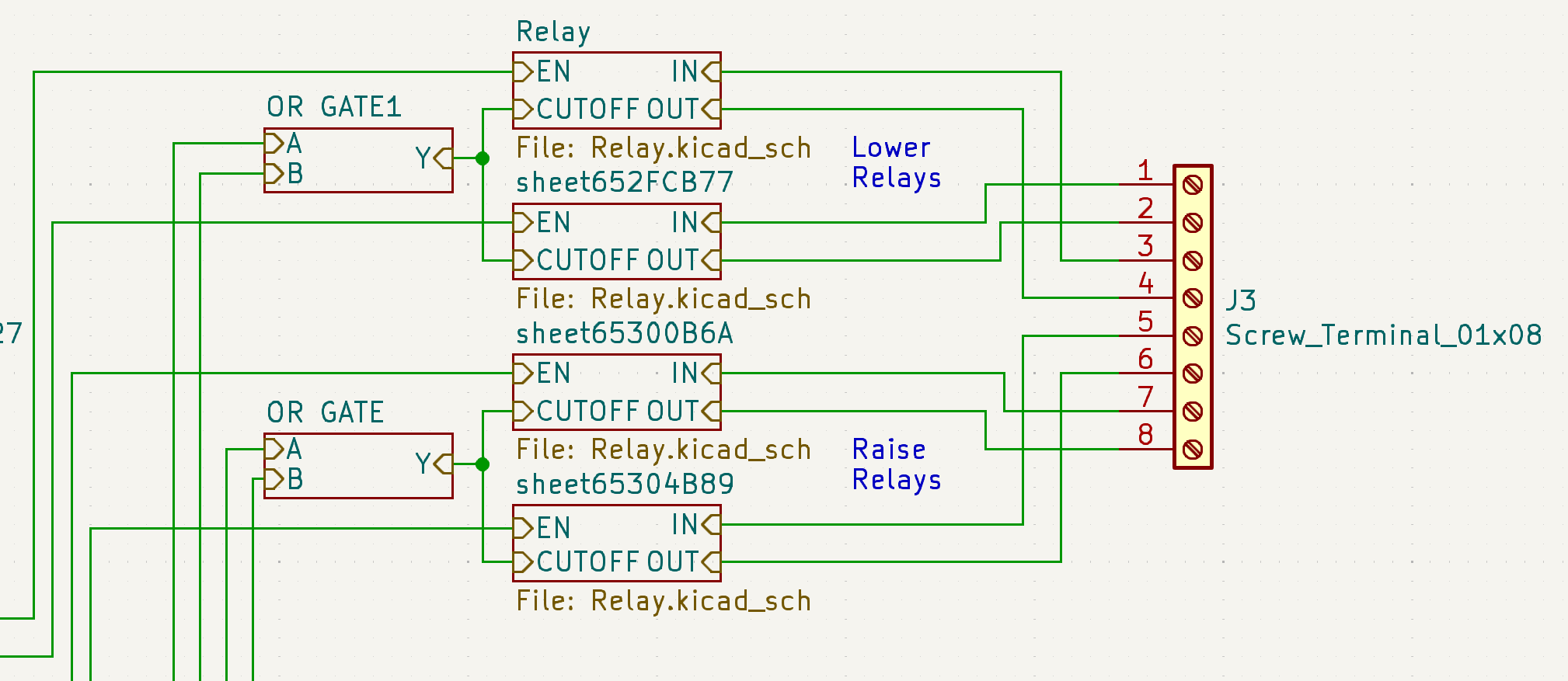
Task: Click the J3 reference designator
Action: pyautogui.click(x=1241, y=301)
